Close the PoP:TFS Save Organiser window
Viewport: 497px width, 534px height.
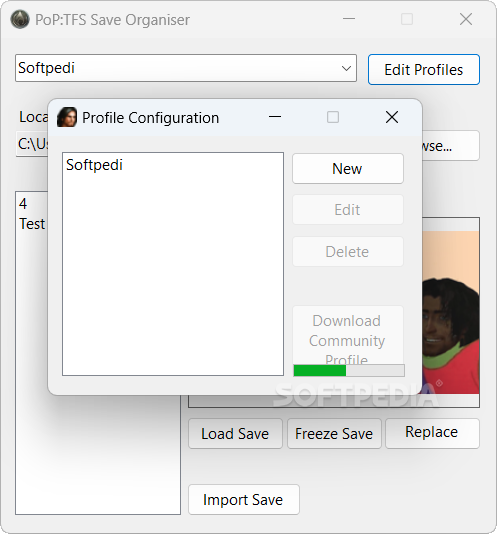466,19
